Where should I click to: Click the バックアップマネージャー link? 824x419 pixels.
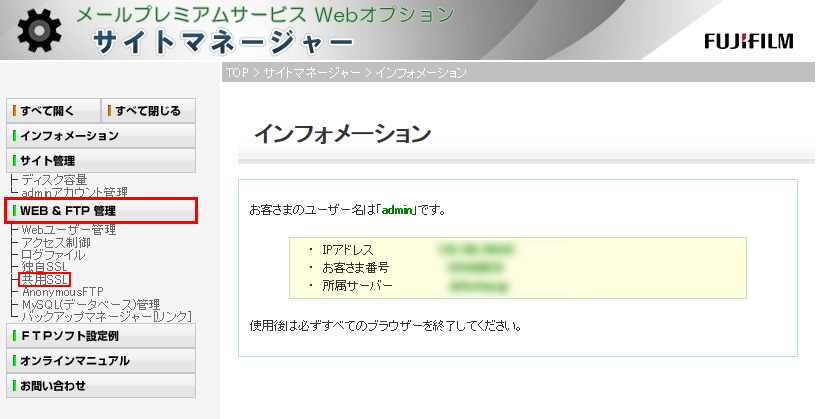pyautogui.click(x=106, y=317)
